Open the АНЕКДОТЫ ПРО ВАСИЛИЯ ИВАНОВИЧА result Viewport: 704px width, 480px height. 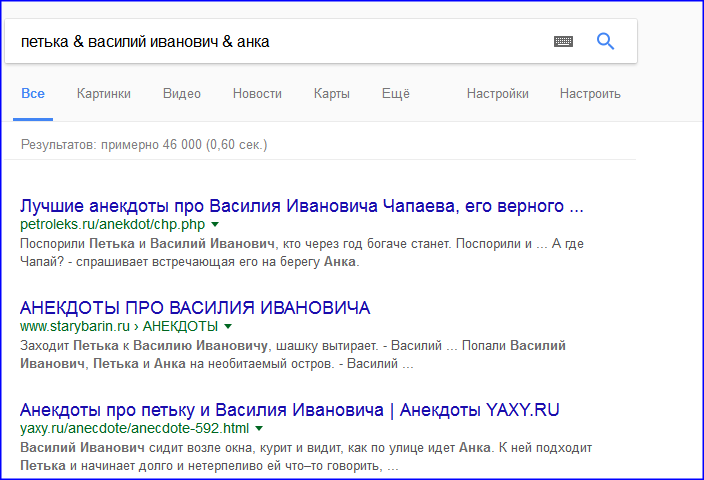point(195,307)
